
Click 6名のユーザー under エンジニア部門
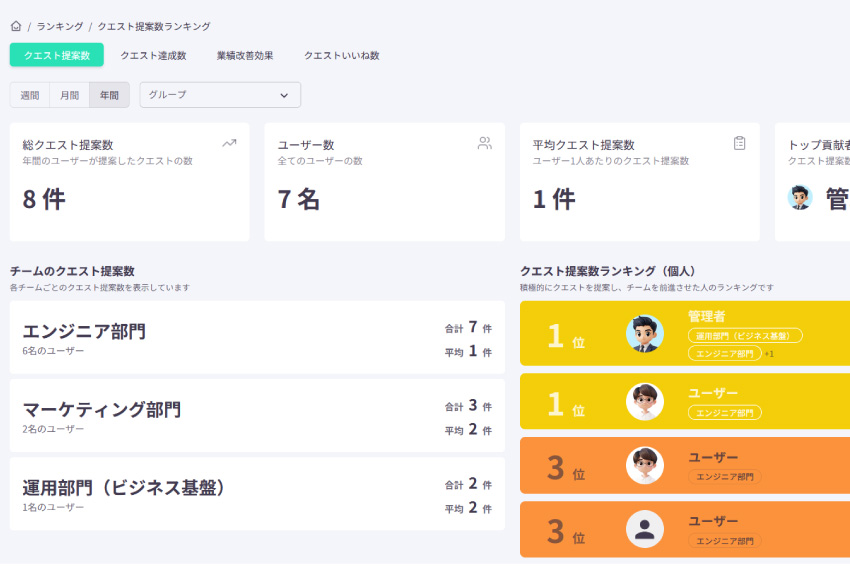53,351
